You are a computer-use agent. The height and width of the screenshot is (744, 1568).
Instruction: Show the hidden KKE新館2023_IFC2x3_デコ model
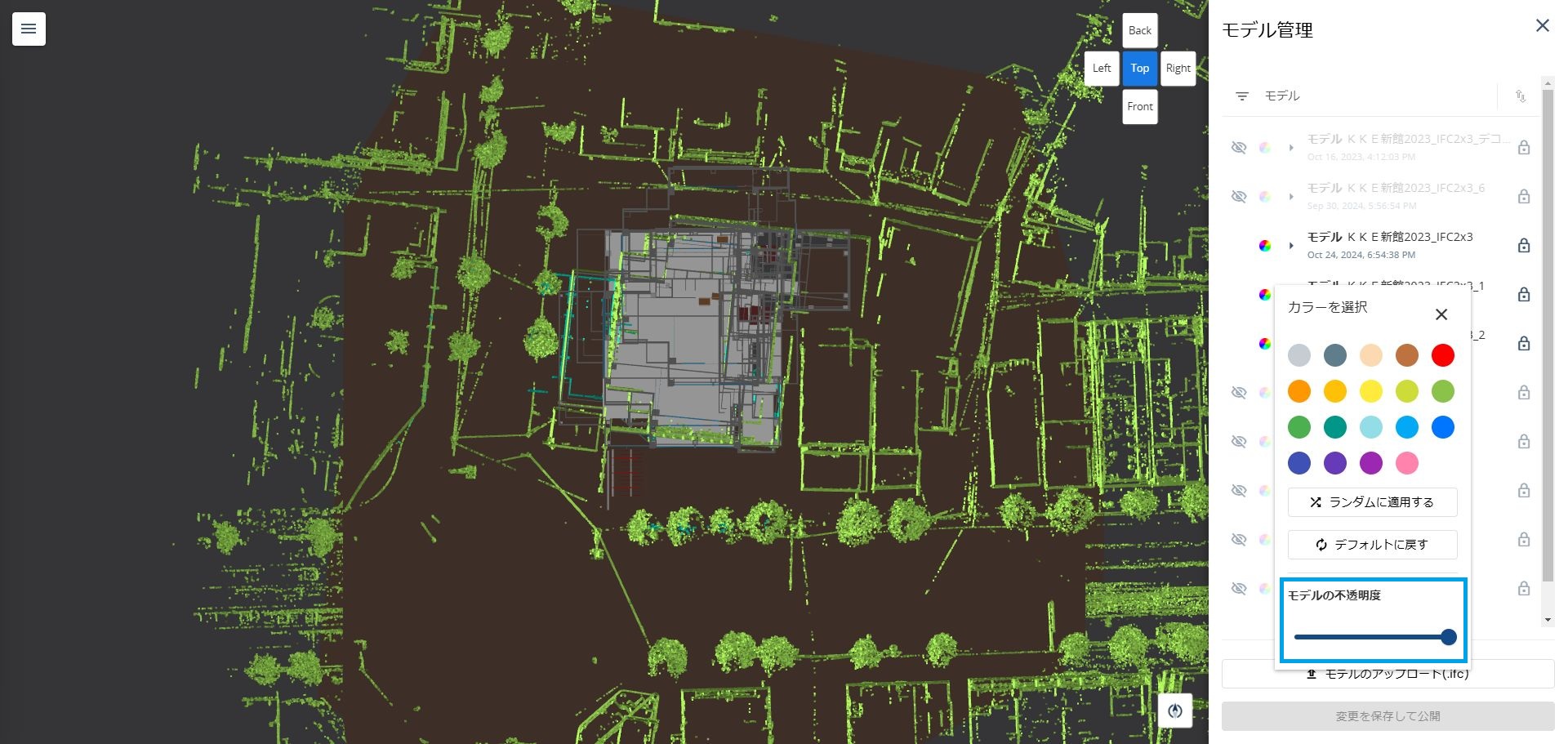[1239, 148]
